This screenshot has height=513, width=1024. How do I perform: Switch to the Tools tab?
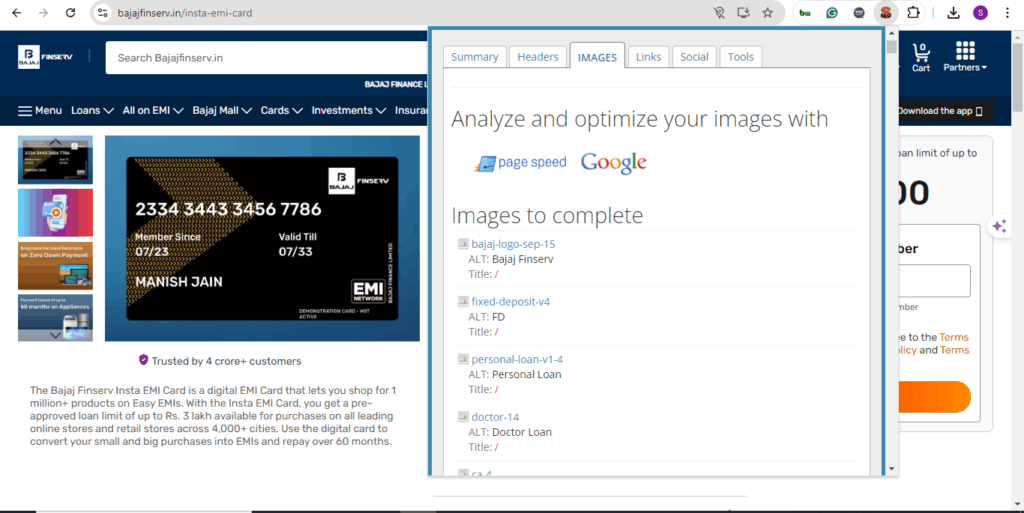click(x=741, y=57)
